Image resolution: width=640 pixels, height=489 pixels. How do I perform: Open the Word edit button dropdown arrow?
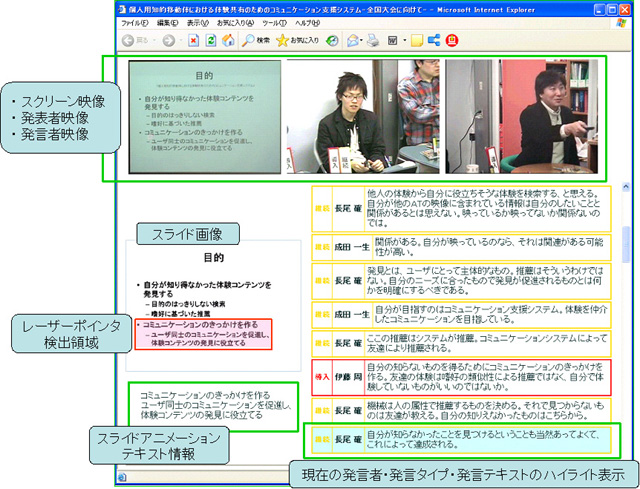[404, 40]
